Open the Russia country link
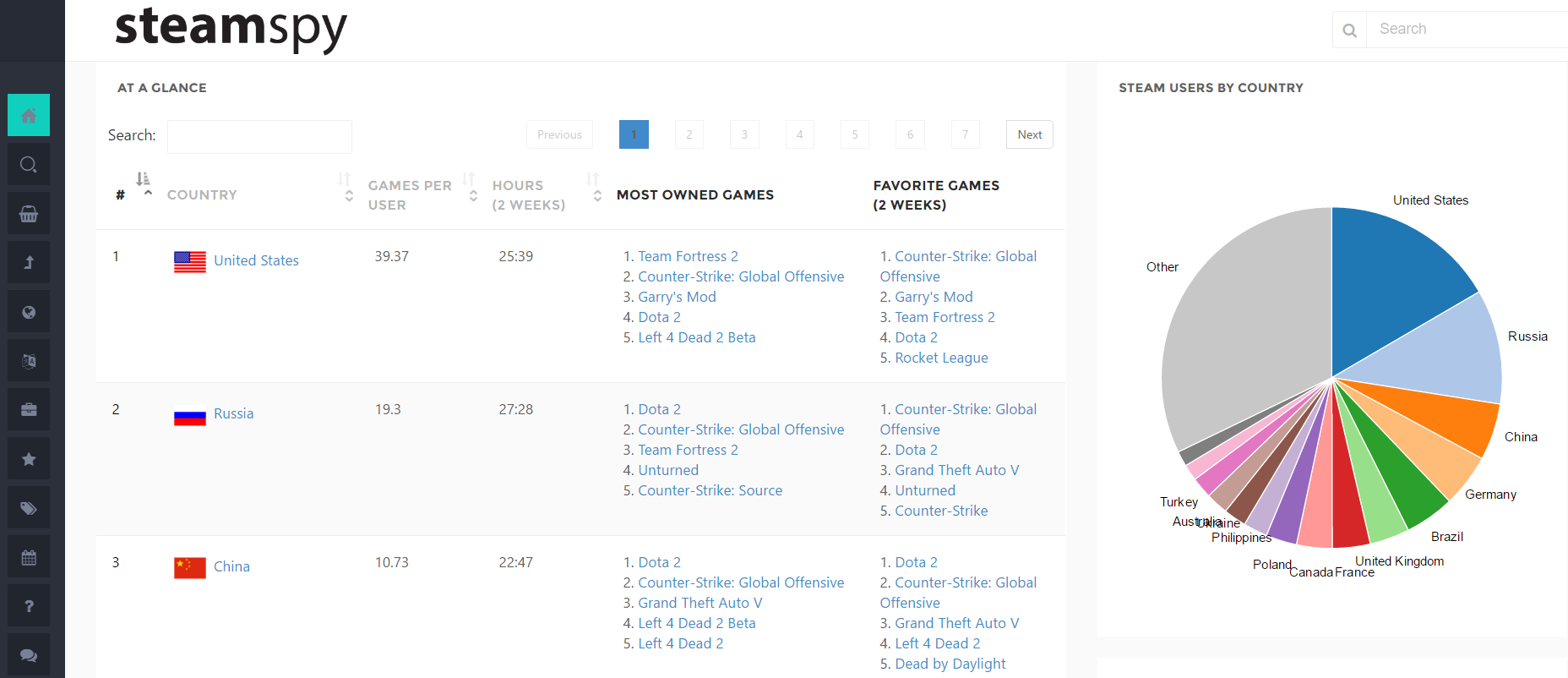1568x678 pixels. pos(233,413)
